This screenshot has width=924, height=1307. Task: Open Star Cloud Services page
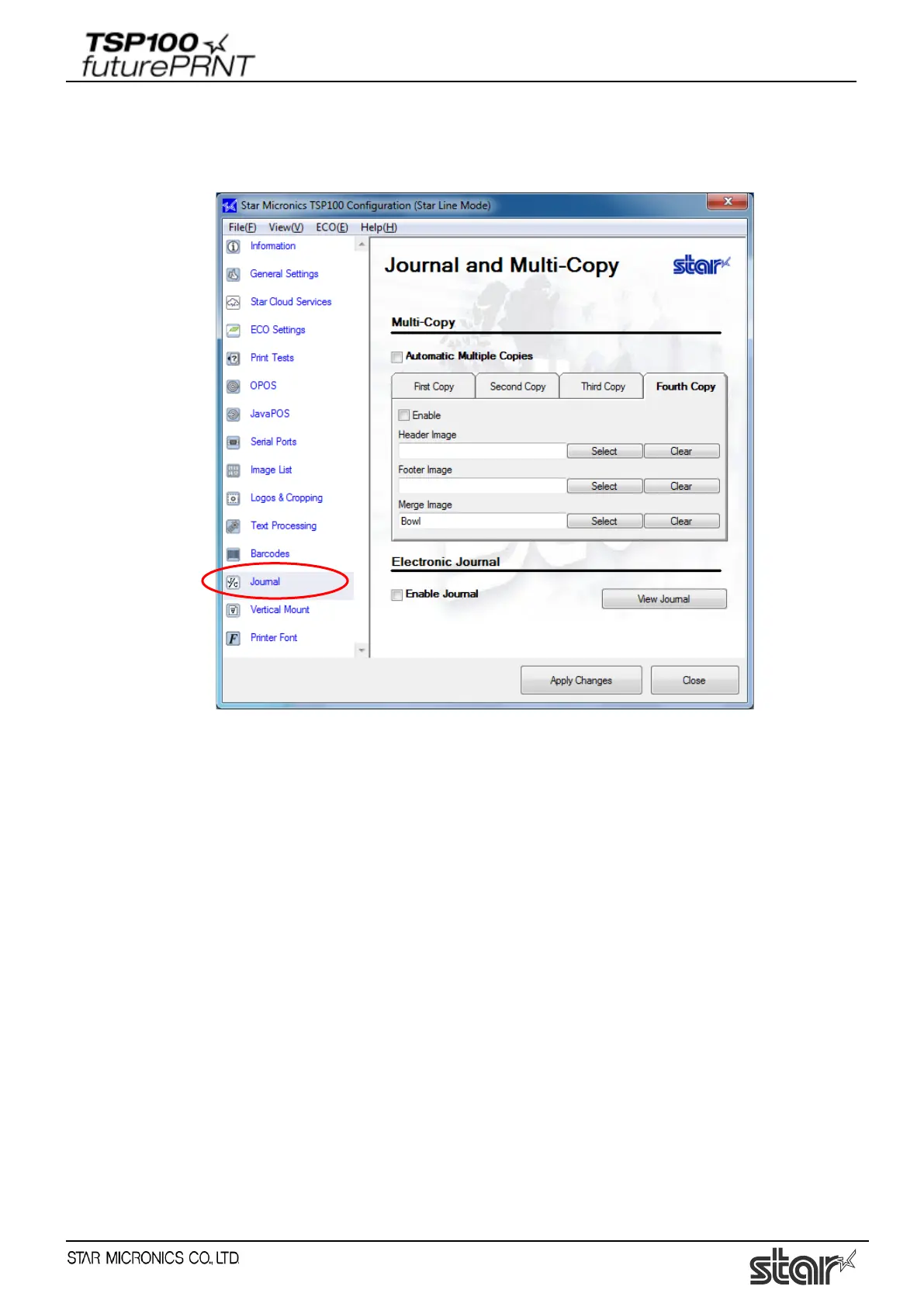tap(290, 302)
